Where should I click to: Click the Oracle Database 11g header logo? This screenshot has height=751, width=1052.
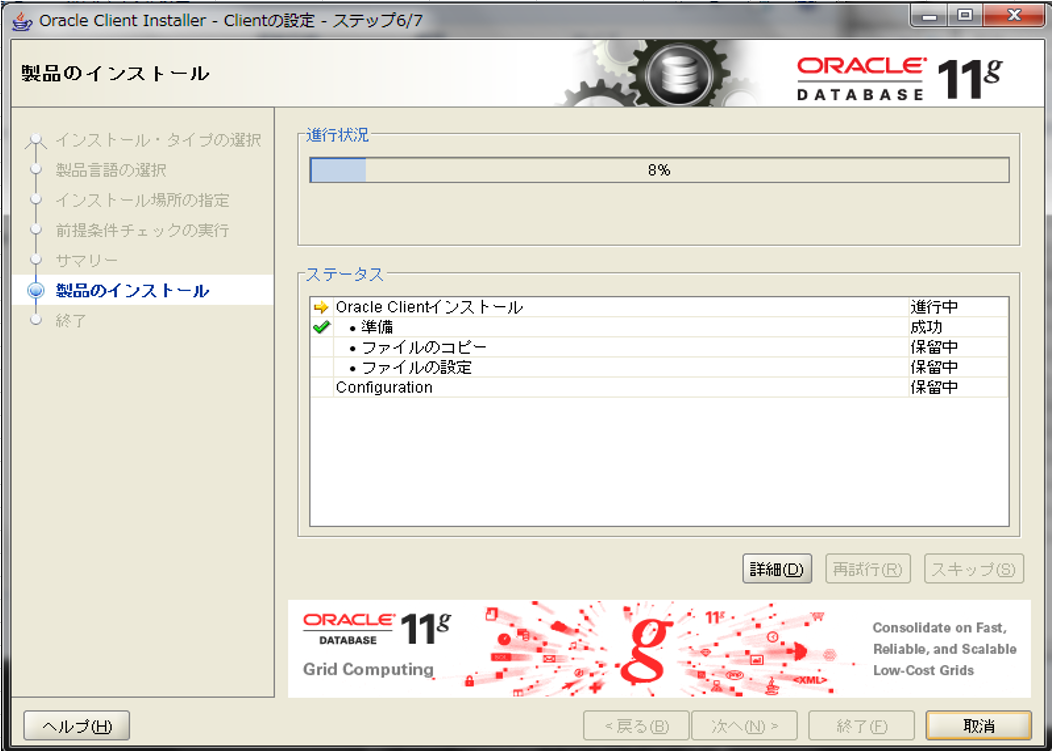pyautogui.click(x=899, y=79)
